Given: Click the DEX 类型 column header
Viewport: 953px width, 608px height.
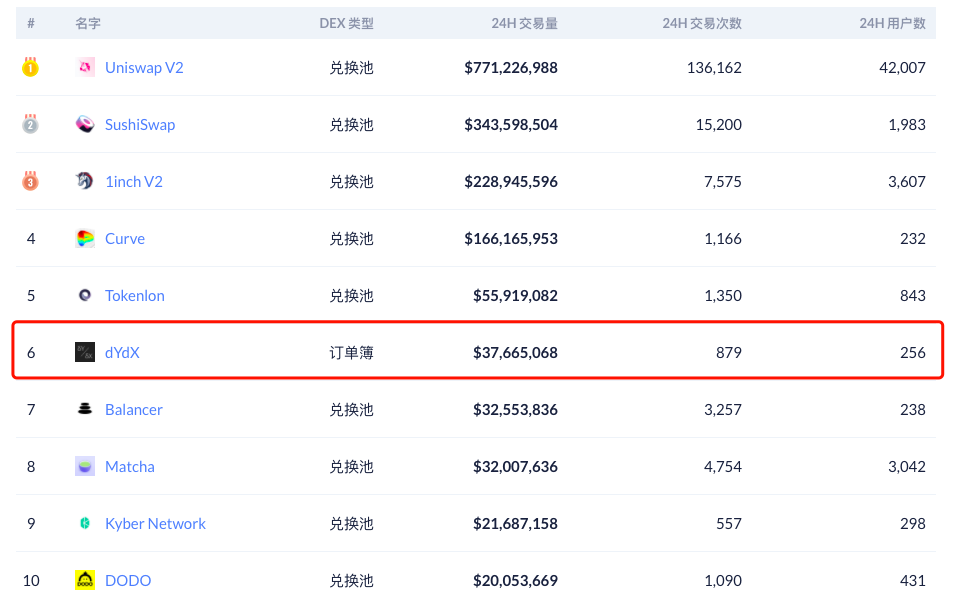Looking at the screenshot, I should click(x=346, y=23).
